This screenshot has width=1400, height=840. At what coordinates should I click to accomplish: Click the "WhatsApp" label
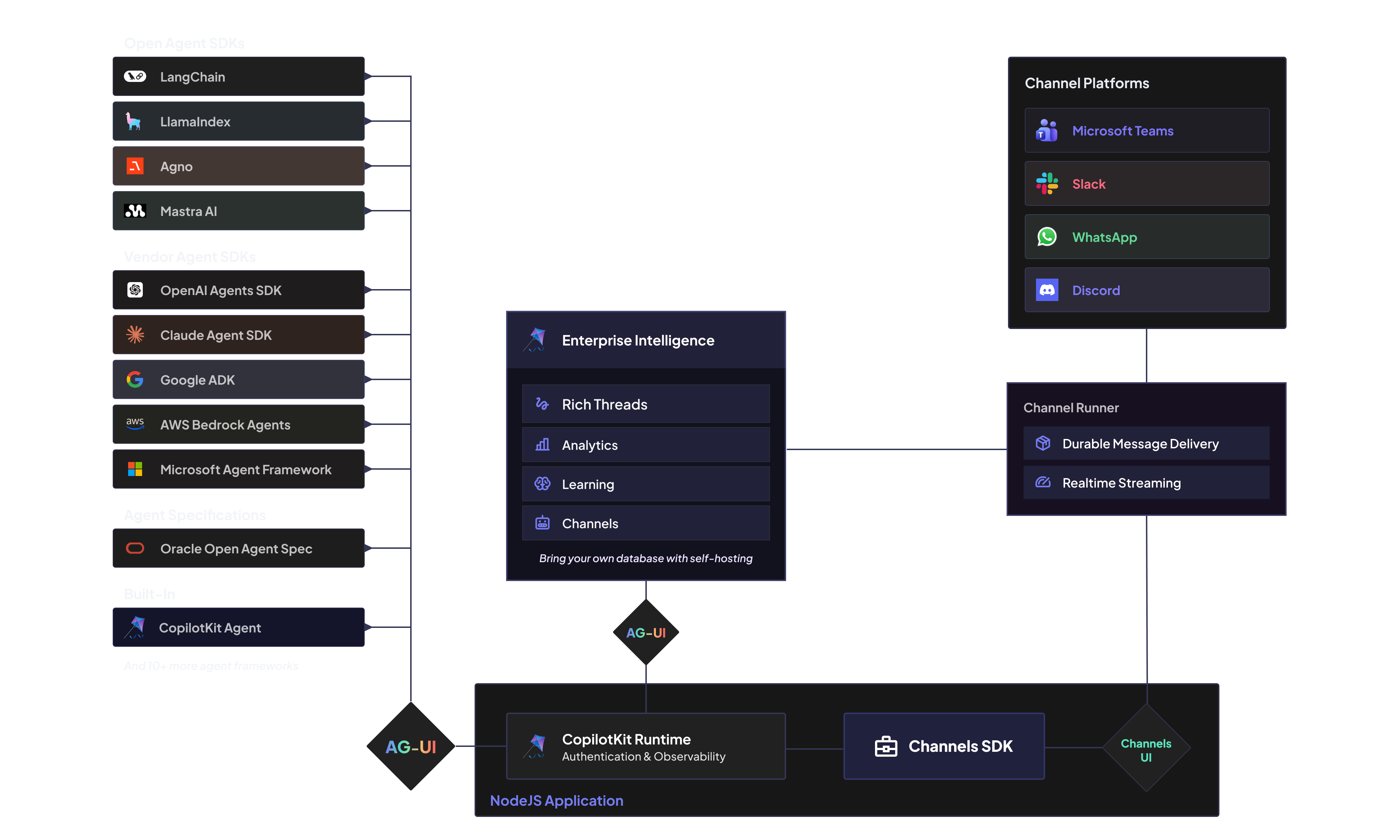[x=1105, y=237]
